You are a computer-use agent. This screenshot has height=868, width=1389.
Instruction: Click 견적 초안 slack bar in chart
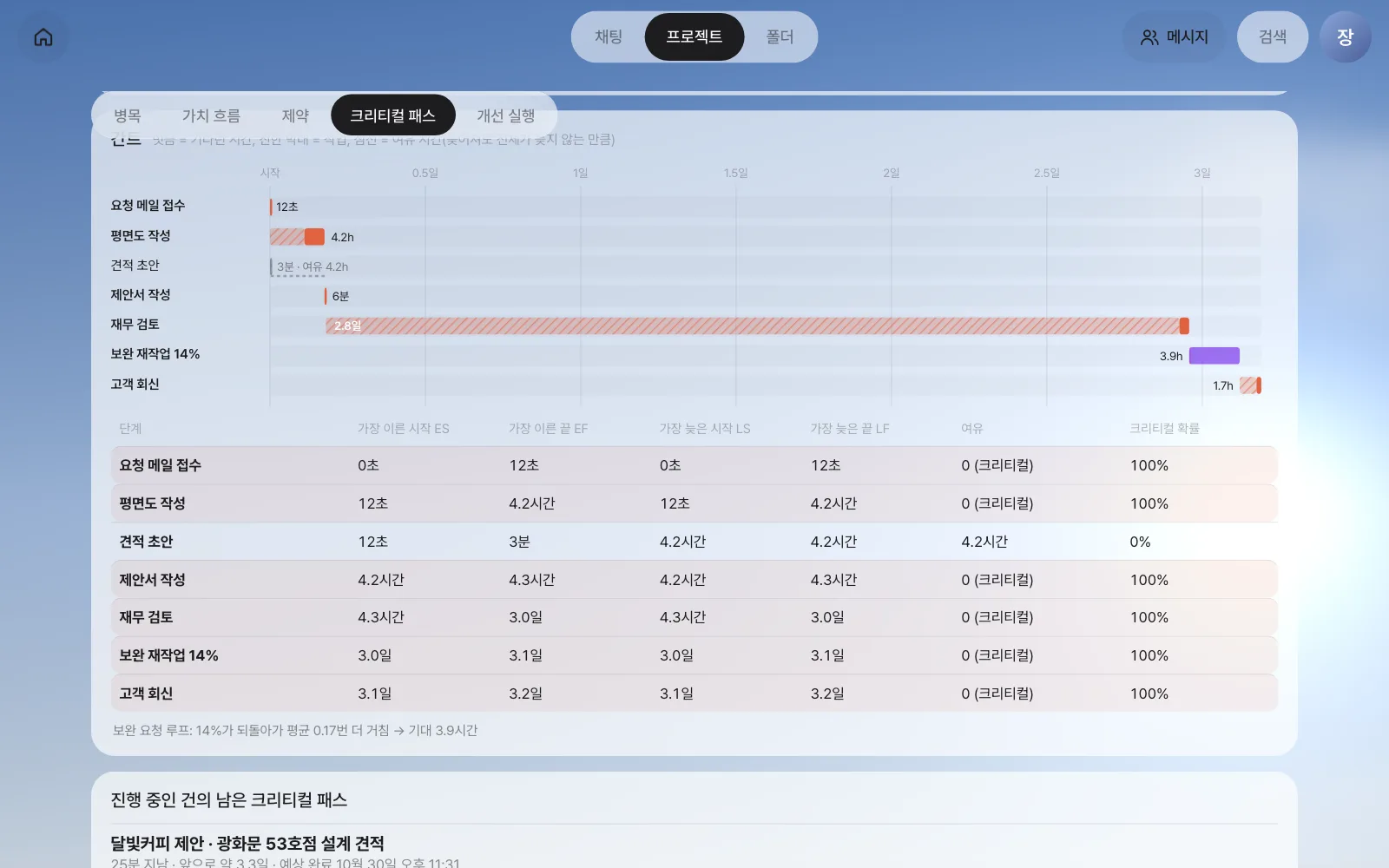point(297,267)
